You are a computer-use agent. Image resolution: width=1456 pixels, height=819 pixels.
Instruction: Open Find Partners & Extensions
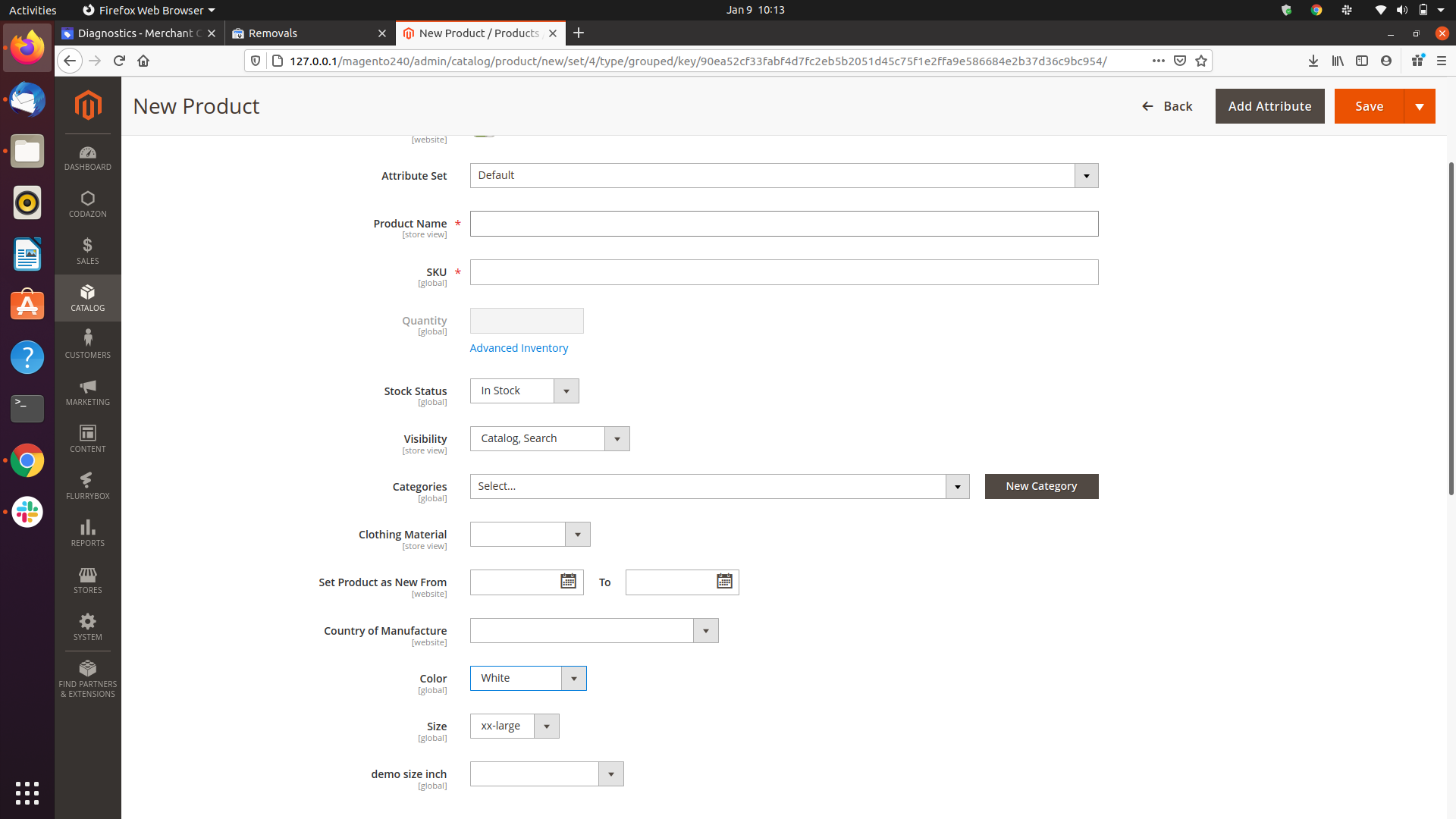87,679
